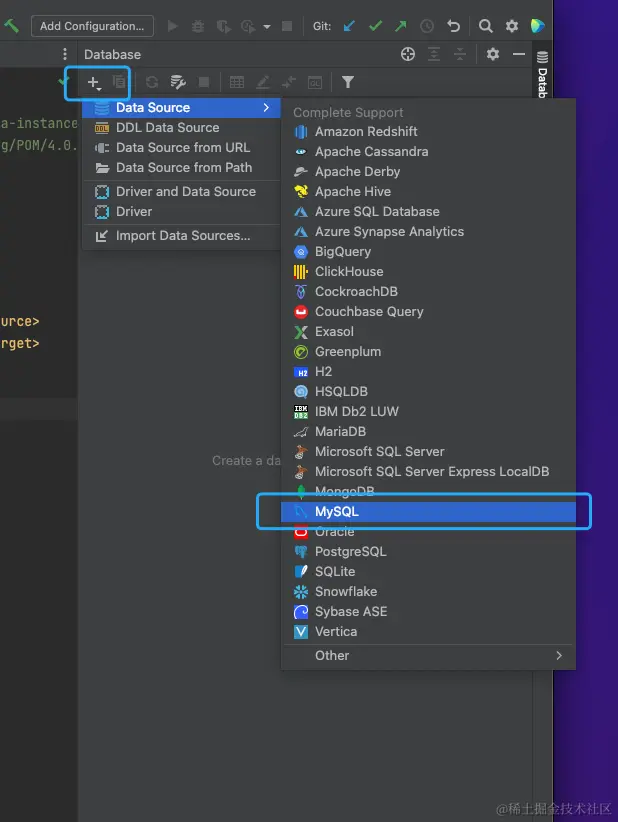Choose Import Data Sources option
This screenshot has height=822, width=618.
tap(183, 236)
